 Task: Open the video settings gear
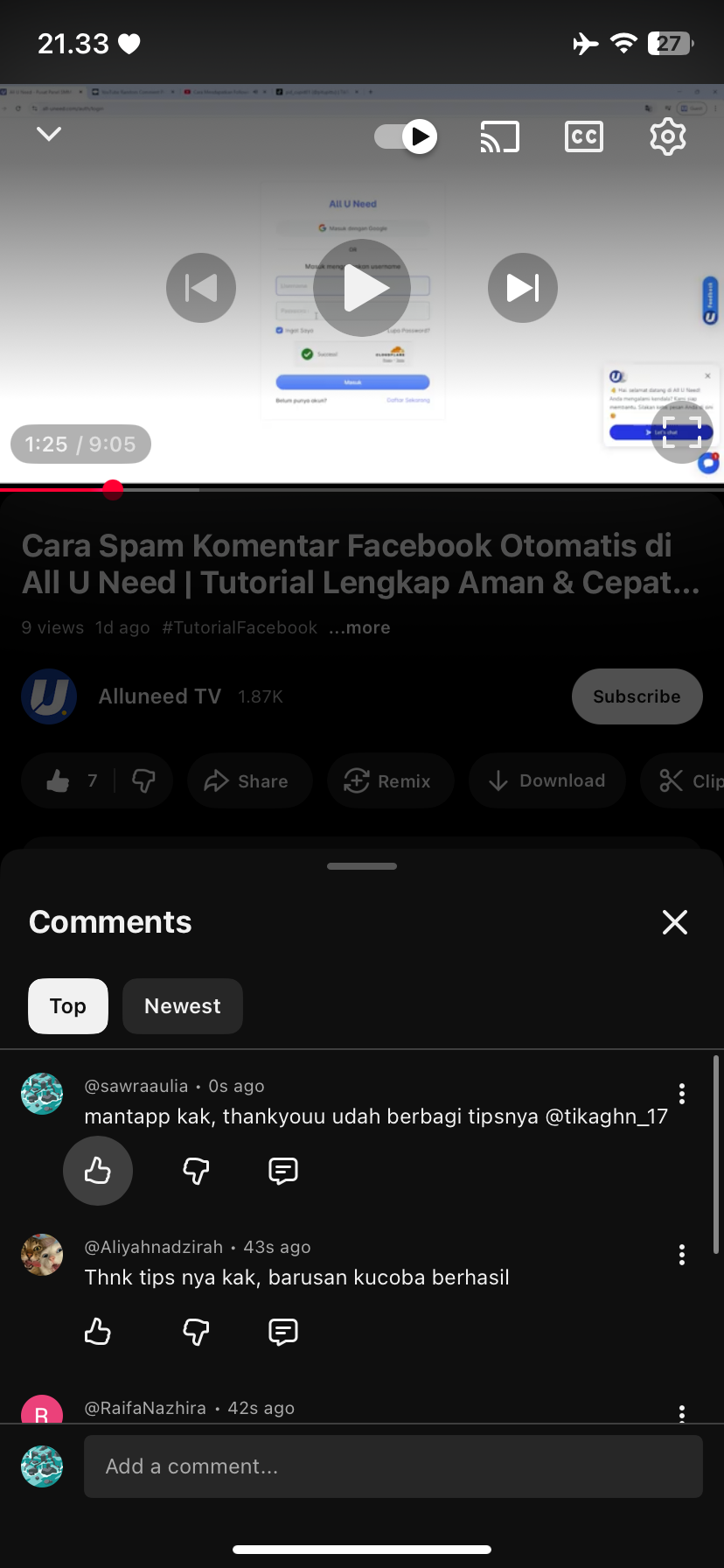pos(668,136)
